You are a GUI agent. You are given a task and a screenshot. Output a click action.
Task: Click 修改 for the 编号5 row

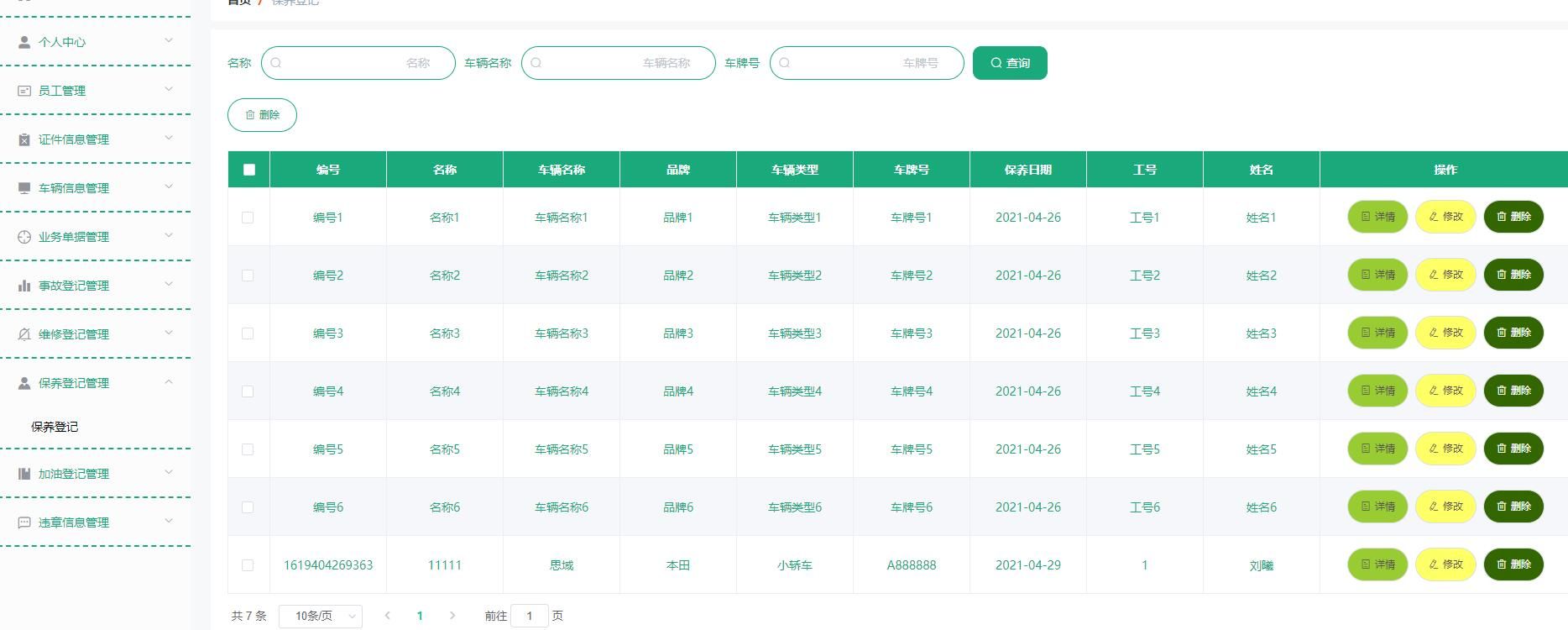pyautogui.click(x=1445, y=449)
